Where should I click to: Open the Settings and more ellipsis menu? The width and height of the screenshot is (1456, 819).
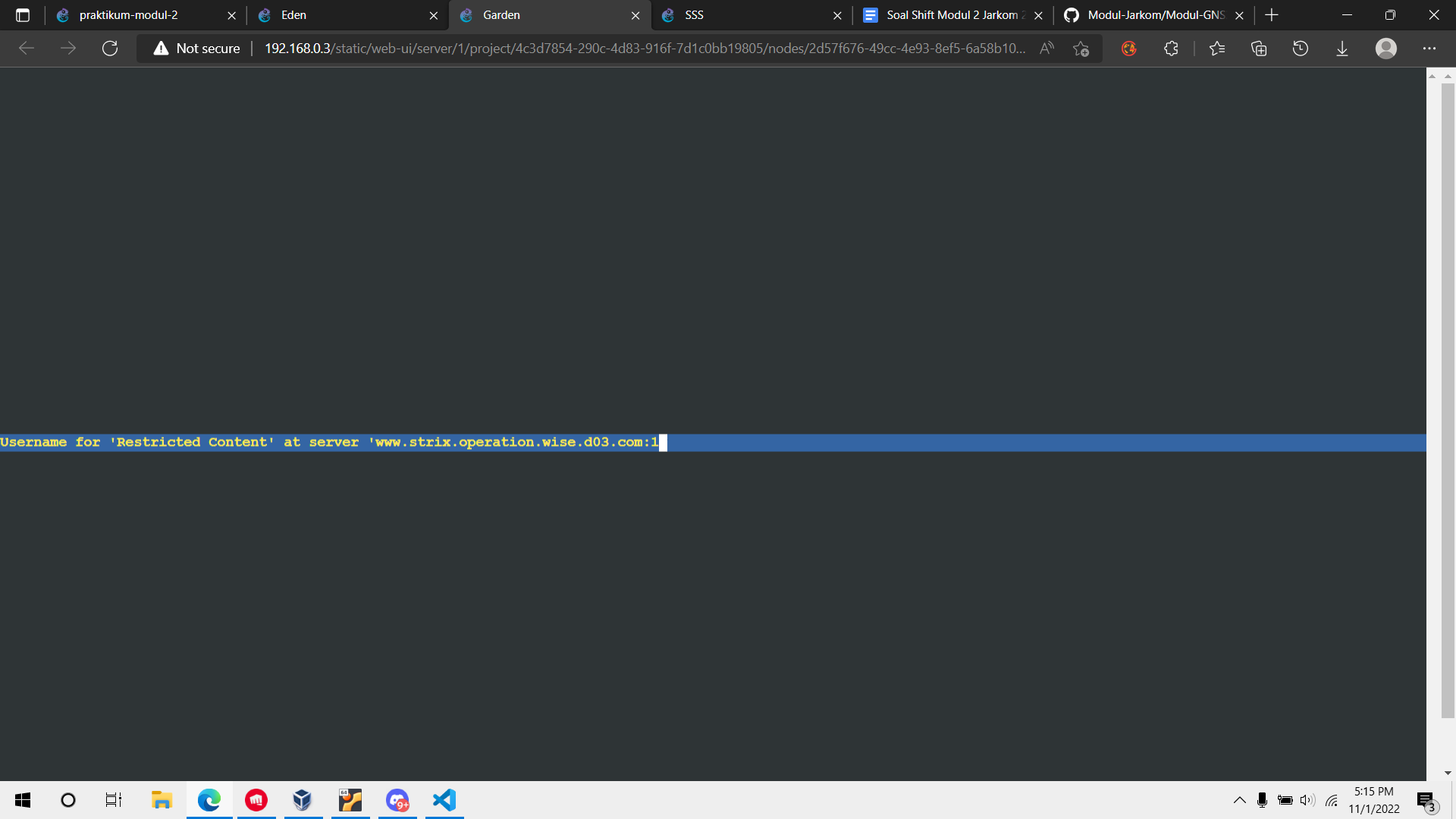pos(1429,49)
